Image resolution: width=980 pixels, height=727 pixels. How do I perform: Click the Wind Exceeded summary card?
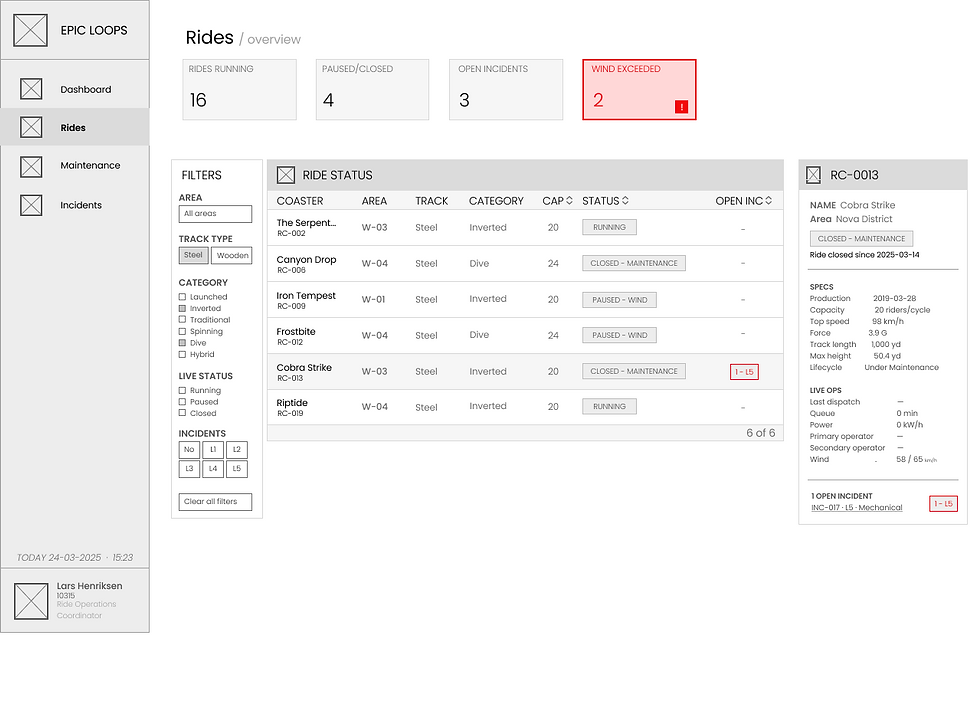pos(639,89)
